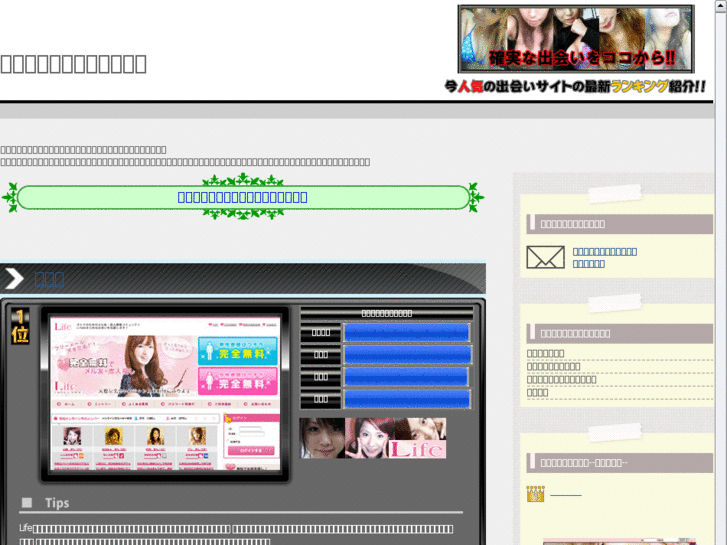Select the first item in sidebar menu list
The height and width of the screenshot is (545, 727).
546,353
